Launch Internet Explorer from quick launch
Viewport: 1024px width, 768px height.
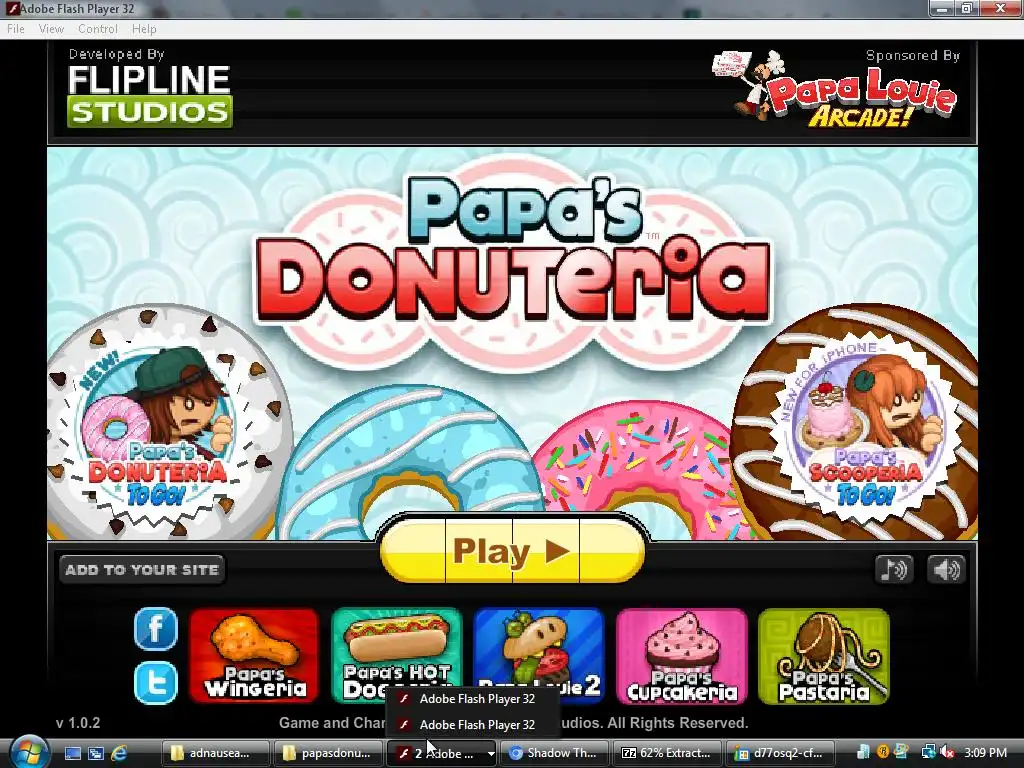pos(119,753)
